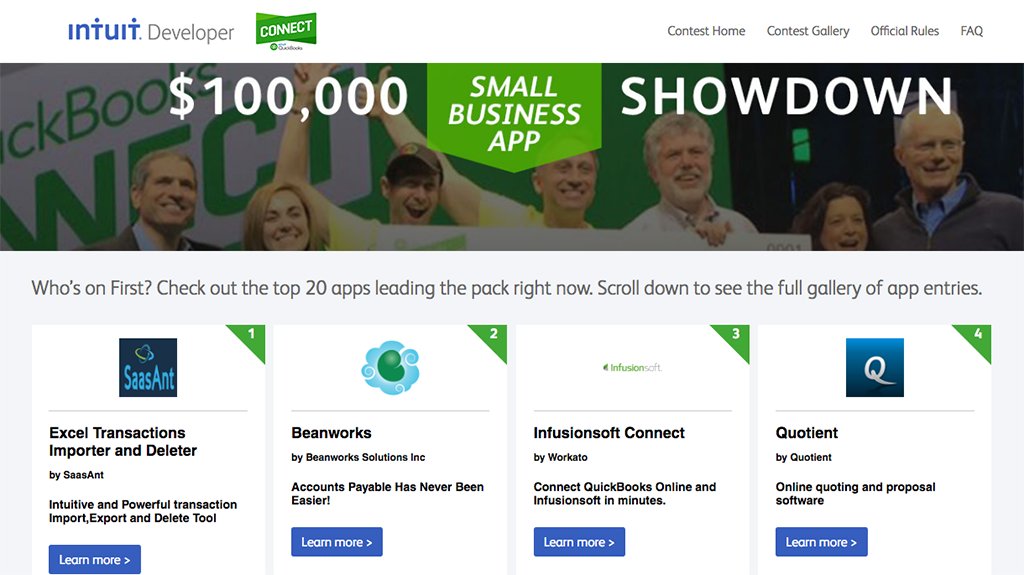Image resolution: width=1024 pixels, height=575 pixels.
Task: Open the FAQ page link
Action: 971,31
